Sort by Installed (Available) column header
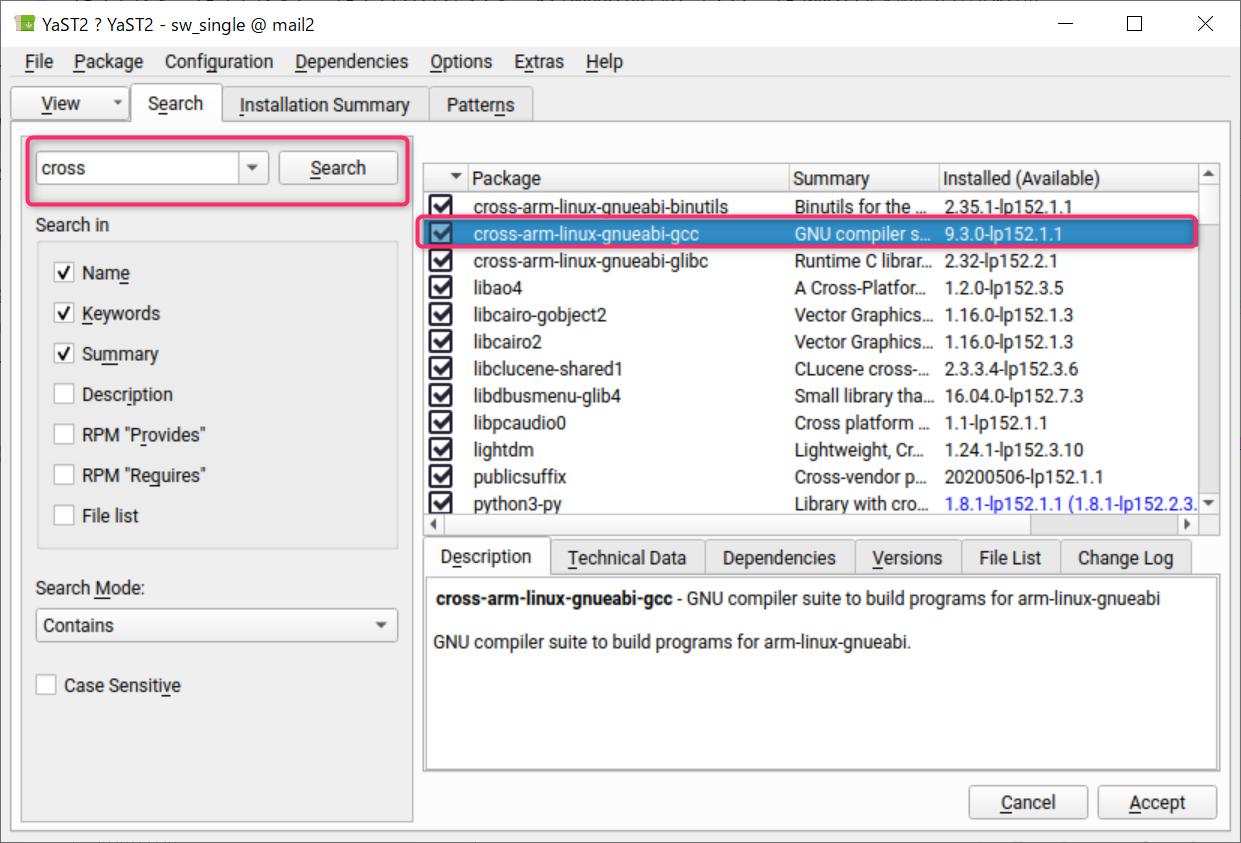This screenshot has width=1241, height=843. click(1068, 178)
